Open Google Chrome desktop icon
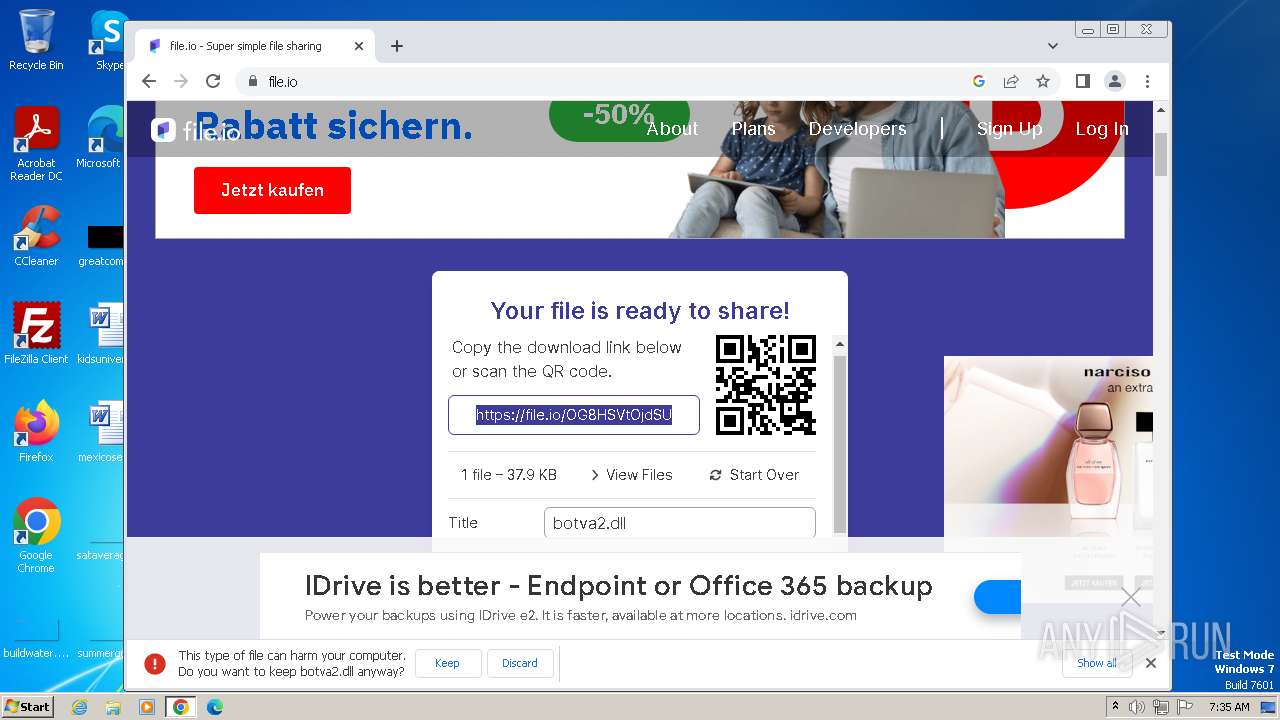Viewport: 1280px width, 720px height. click(36, 536)
